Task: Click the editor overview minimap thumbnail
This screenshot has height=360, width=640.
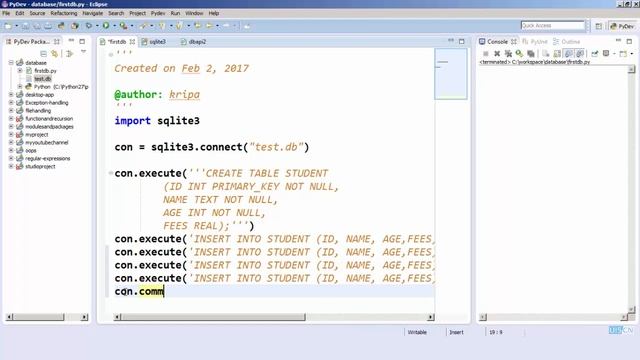Action: tap(451, 74)
